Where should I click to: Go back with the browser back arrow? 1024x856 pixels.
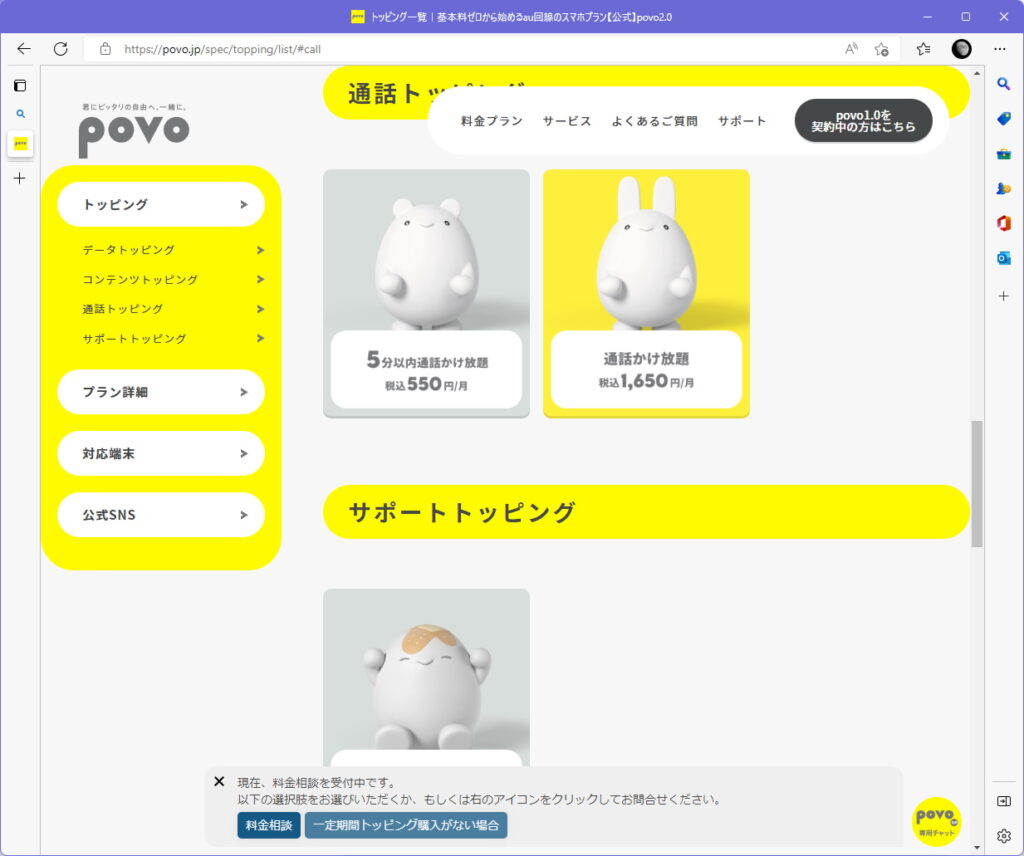(24, 49)
